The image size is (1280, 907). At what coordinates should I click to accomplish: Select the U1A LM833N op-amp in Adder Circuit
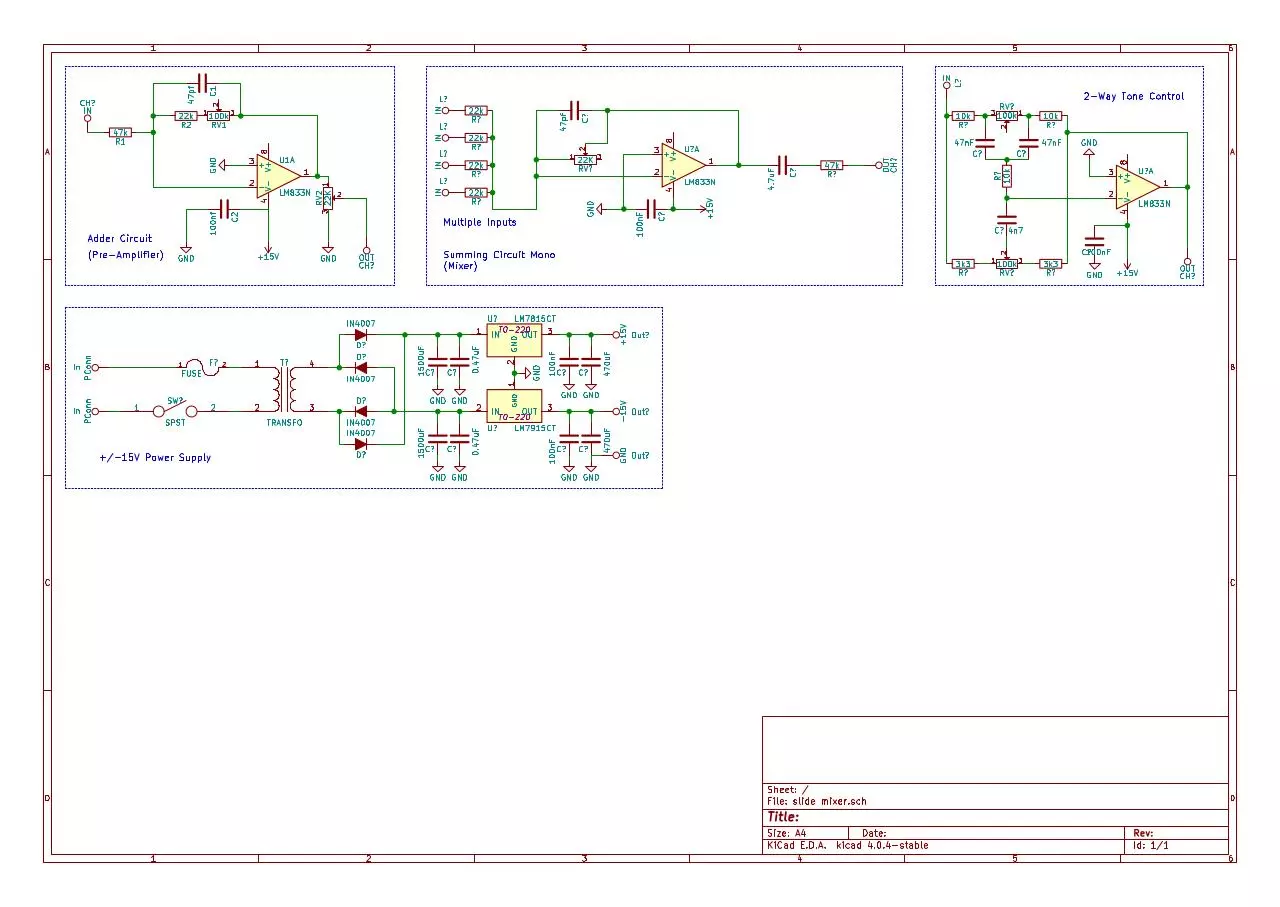click(276, 176)
